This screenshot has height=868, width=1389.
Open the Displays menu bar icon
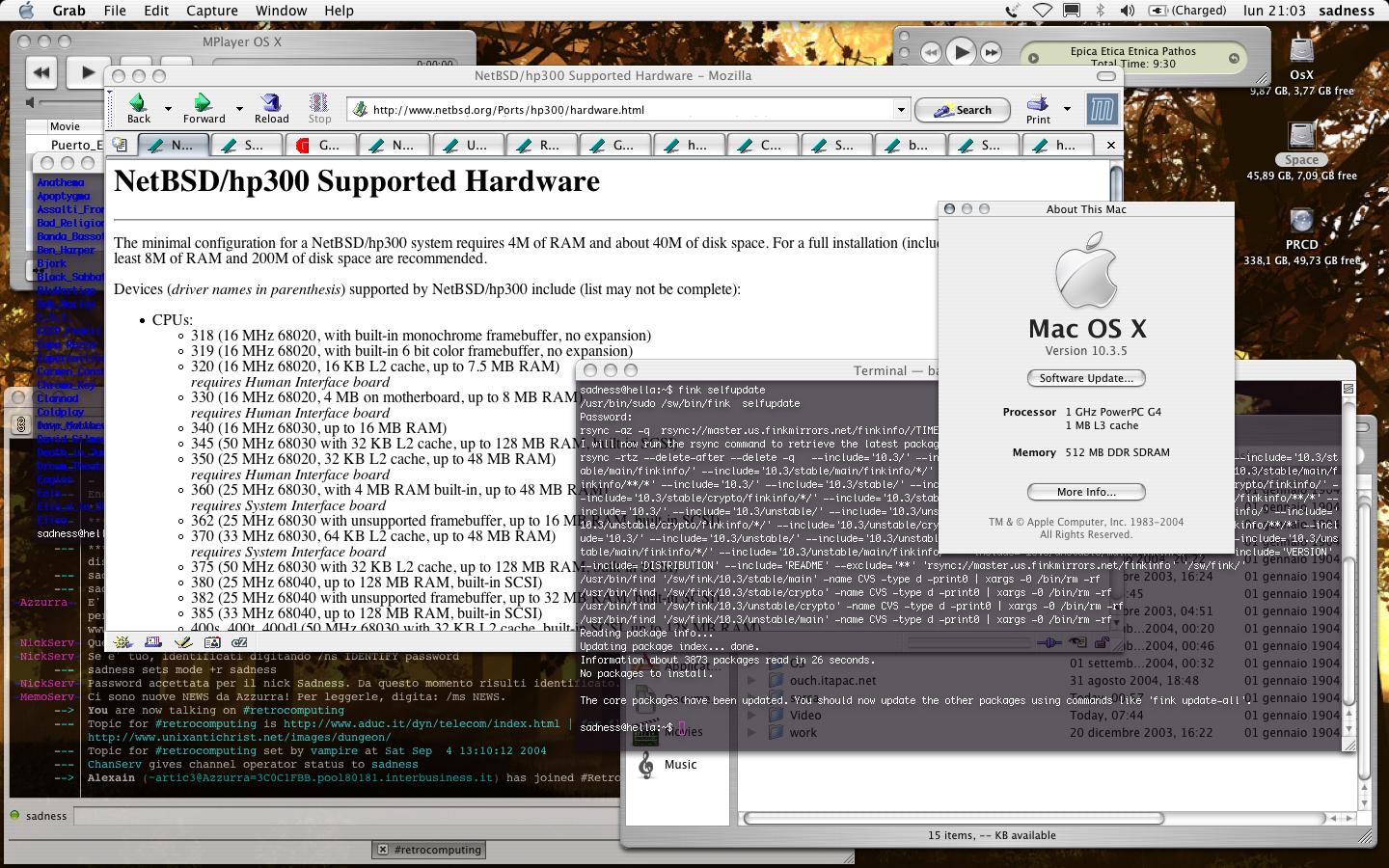point(1072,11)
